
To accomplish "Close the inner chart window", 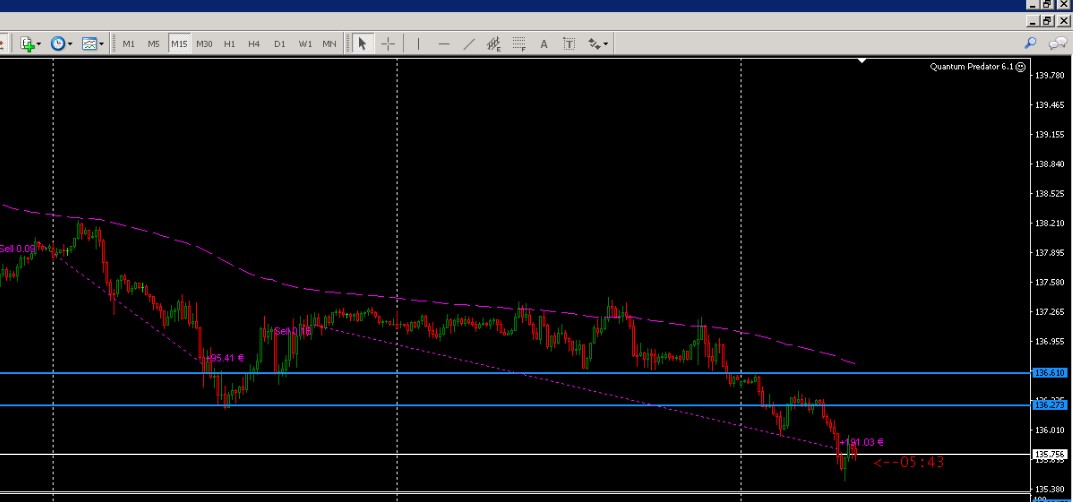I will pos(1064,22).
